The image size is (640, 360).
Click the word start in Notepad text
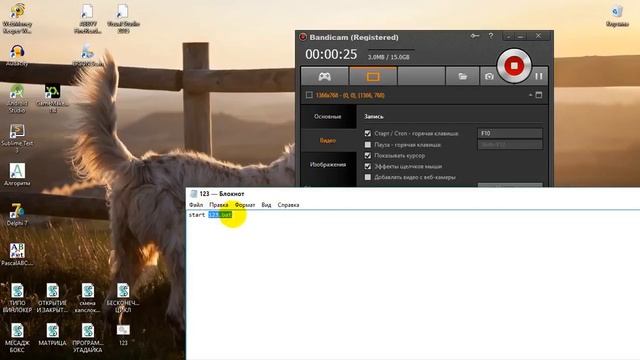(x=197, y=215)
